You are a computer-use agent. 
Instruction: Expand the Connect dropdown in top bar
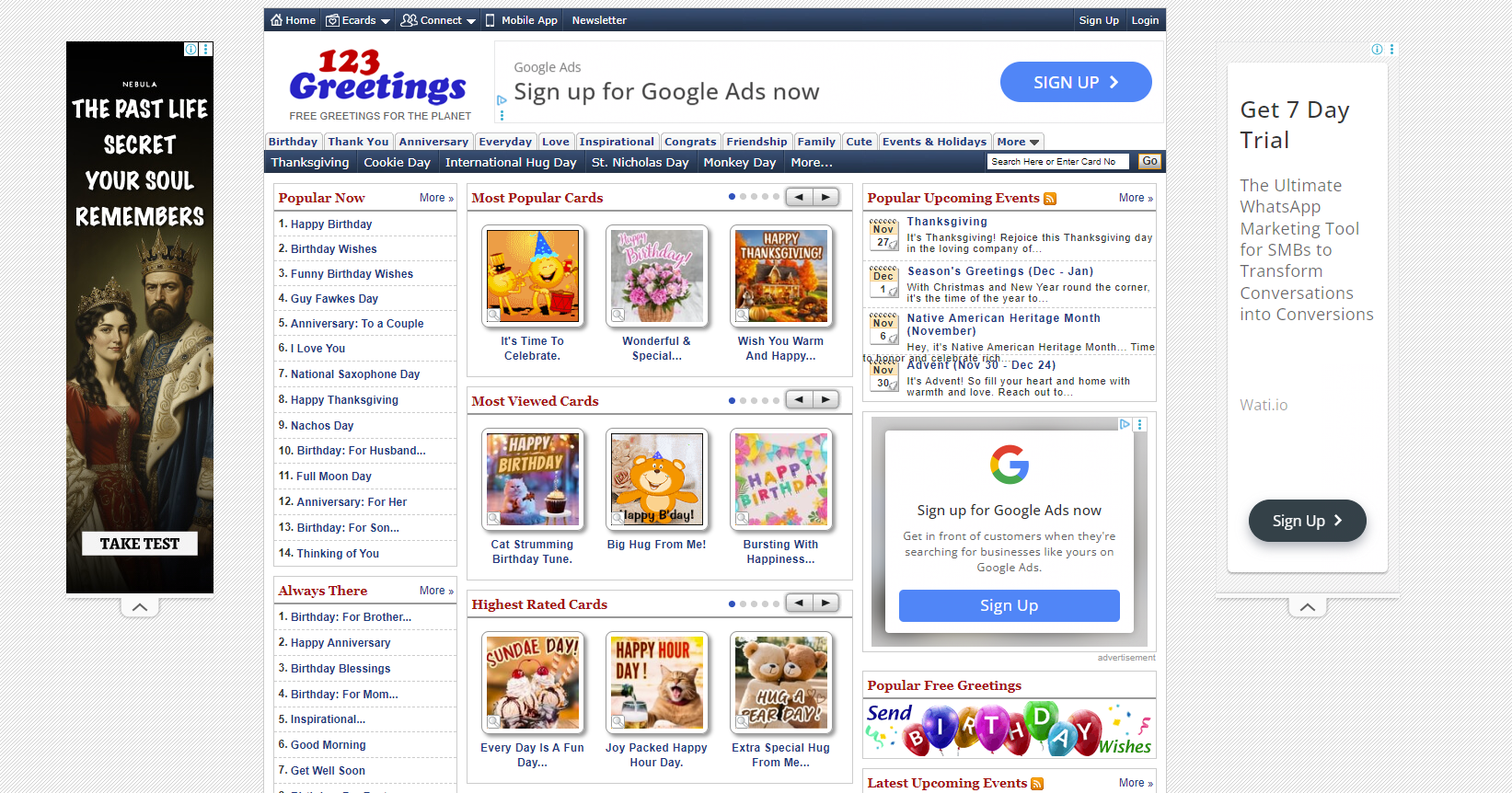click(438, 20)
